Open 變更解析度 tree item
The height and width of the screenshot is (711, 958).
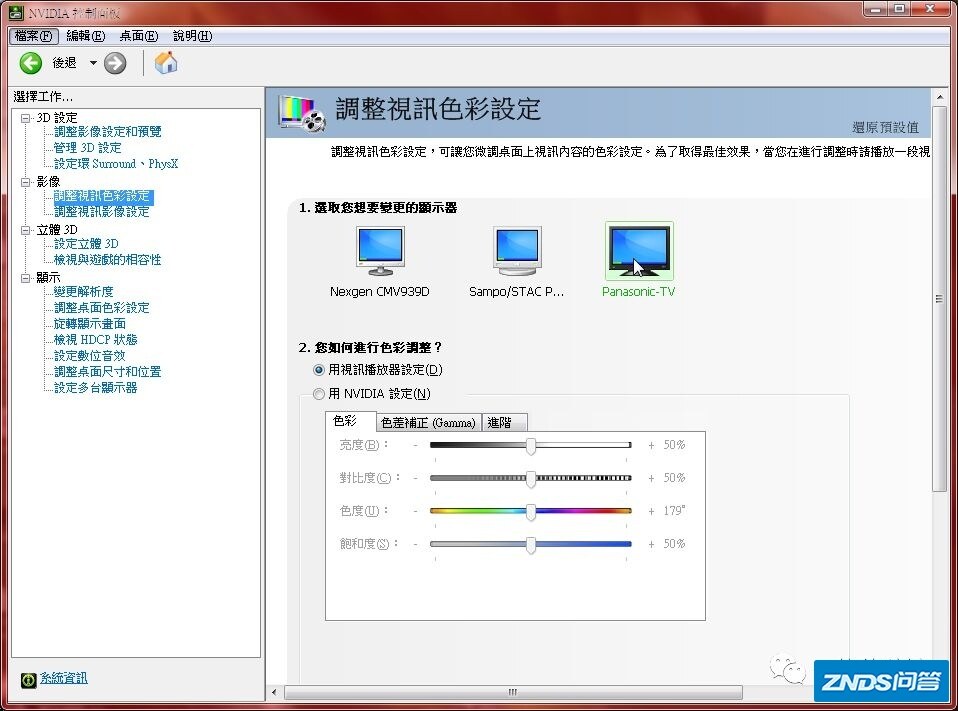point(84,292)
